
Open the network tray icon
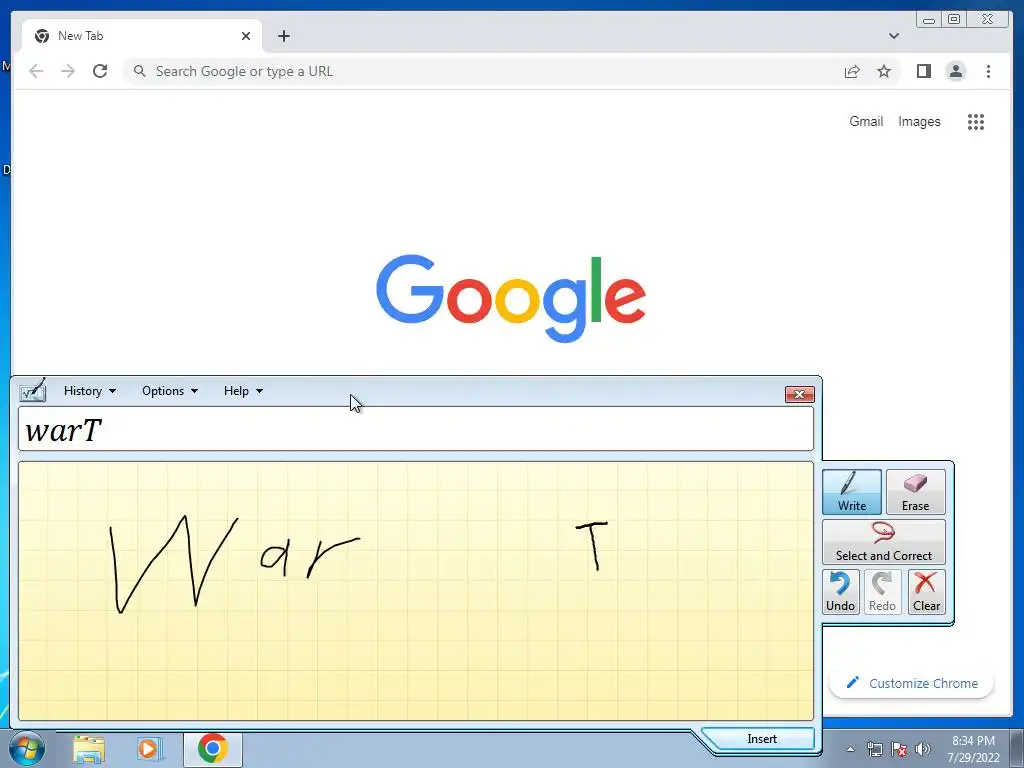pos(874,749)
